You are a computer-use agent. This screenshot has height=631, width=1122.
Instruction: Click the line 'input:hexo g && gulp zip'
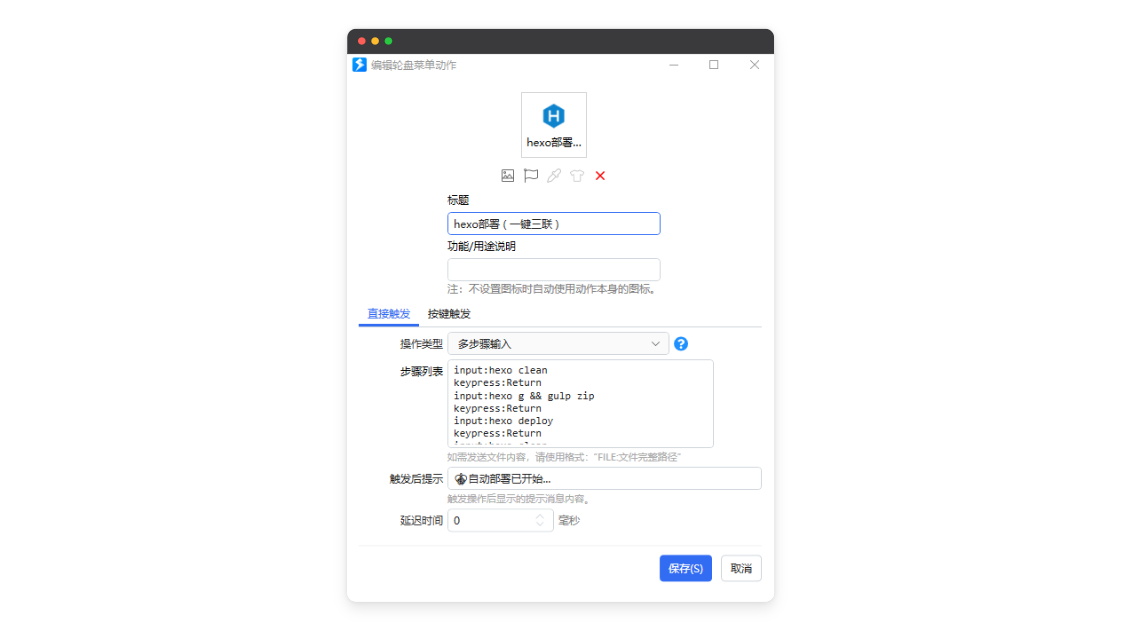tap(524, 396)
